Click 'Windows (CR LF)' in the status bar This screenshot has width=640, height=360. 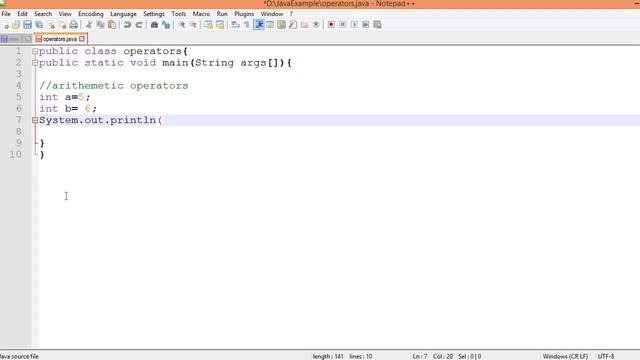(565, 356)
